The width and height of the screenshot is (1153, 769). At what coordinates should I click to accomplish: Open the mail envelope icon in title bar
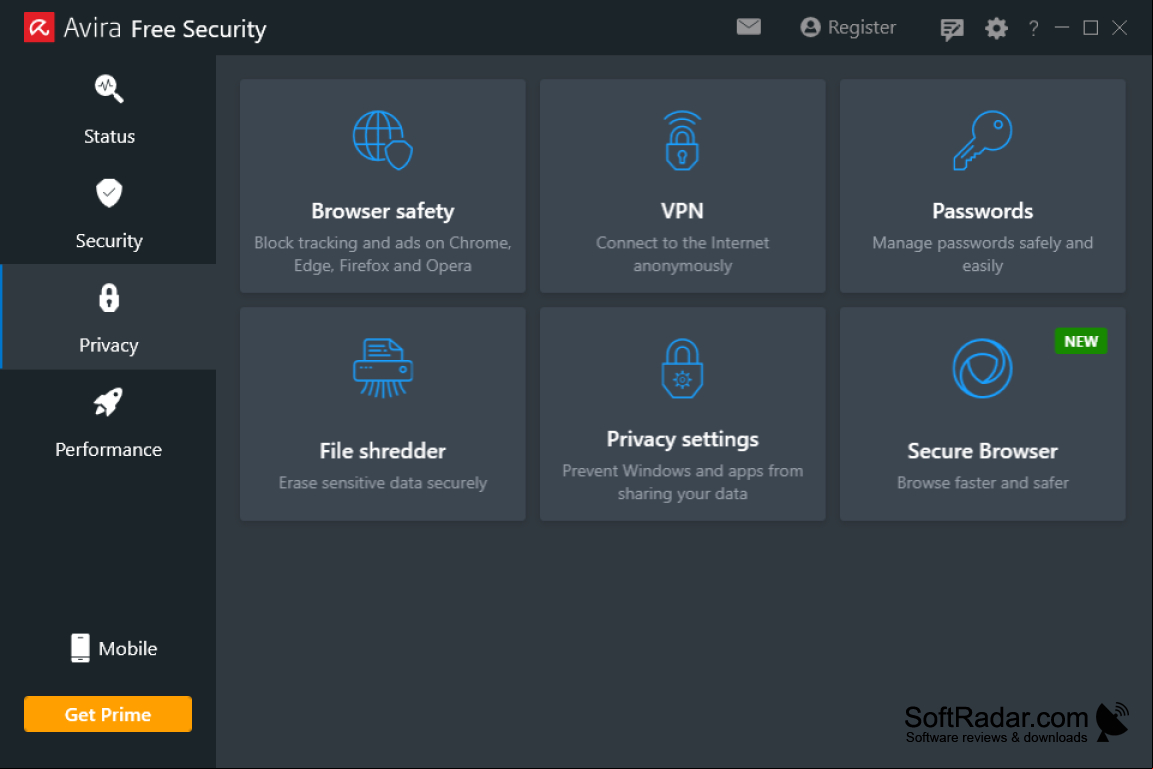749,27
